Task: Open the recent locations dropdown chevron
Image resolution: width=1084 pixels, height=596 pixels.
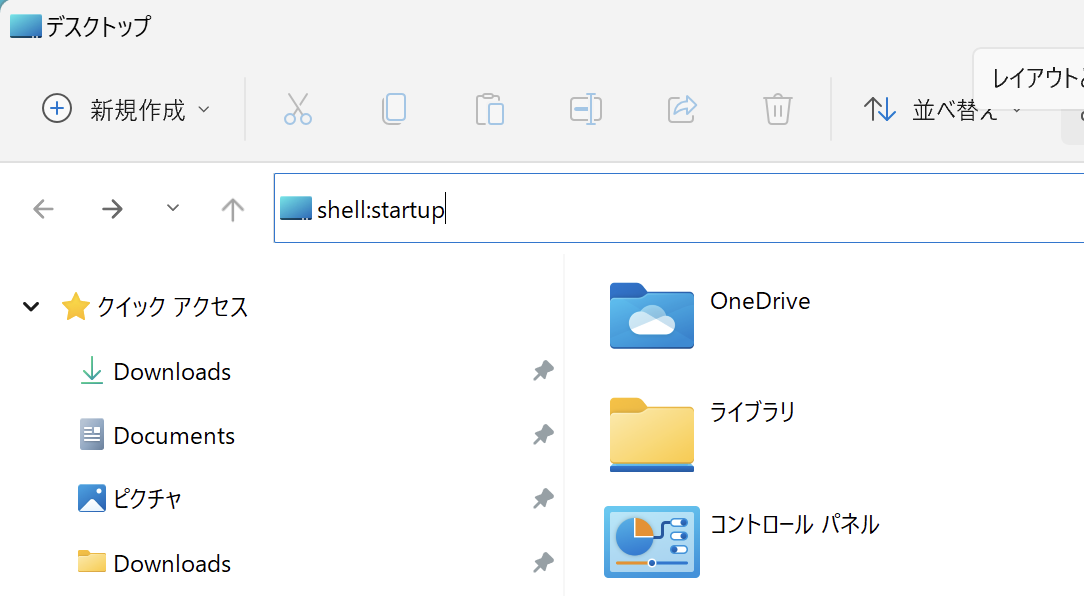Action: tap(173, 207)
